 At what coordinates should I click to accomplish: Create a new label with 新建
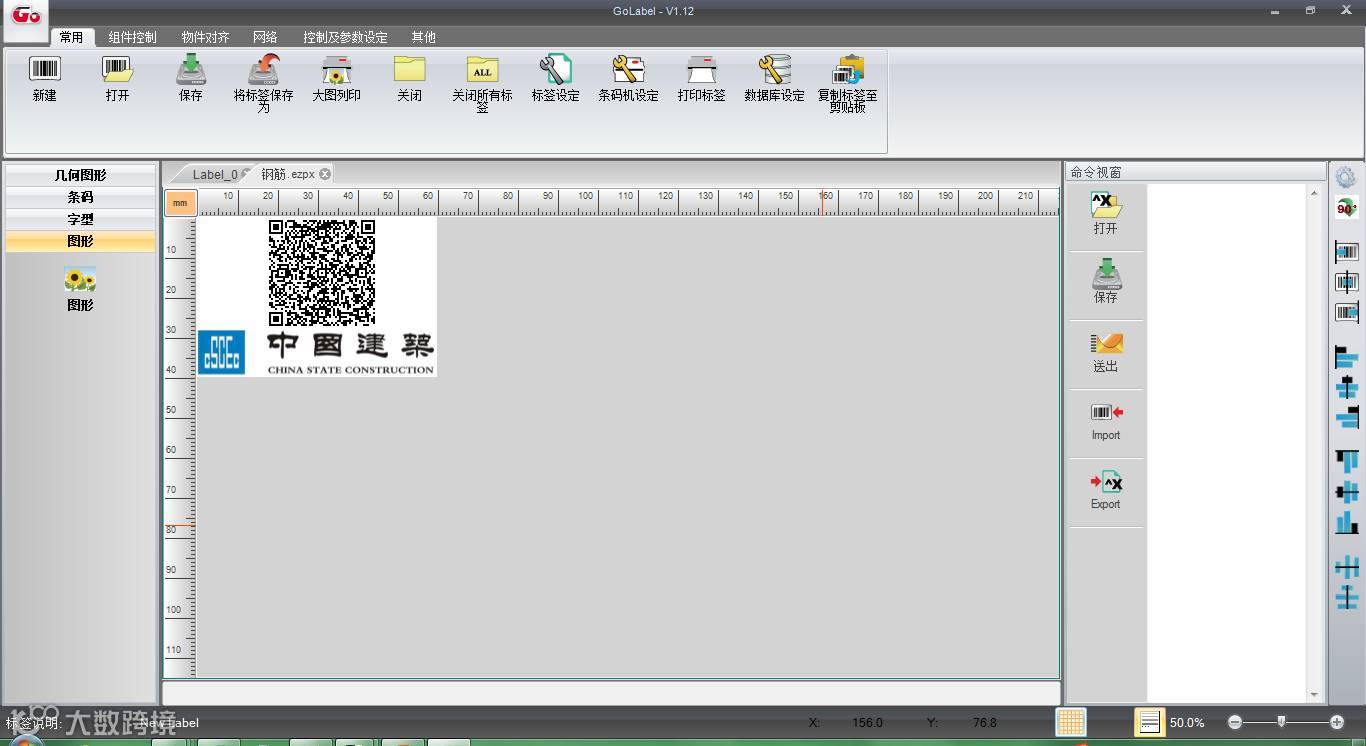tap(44, 79)
